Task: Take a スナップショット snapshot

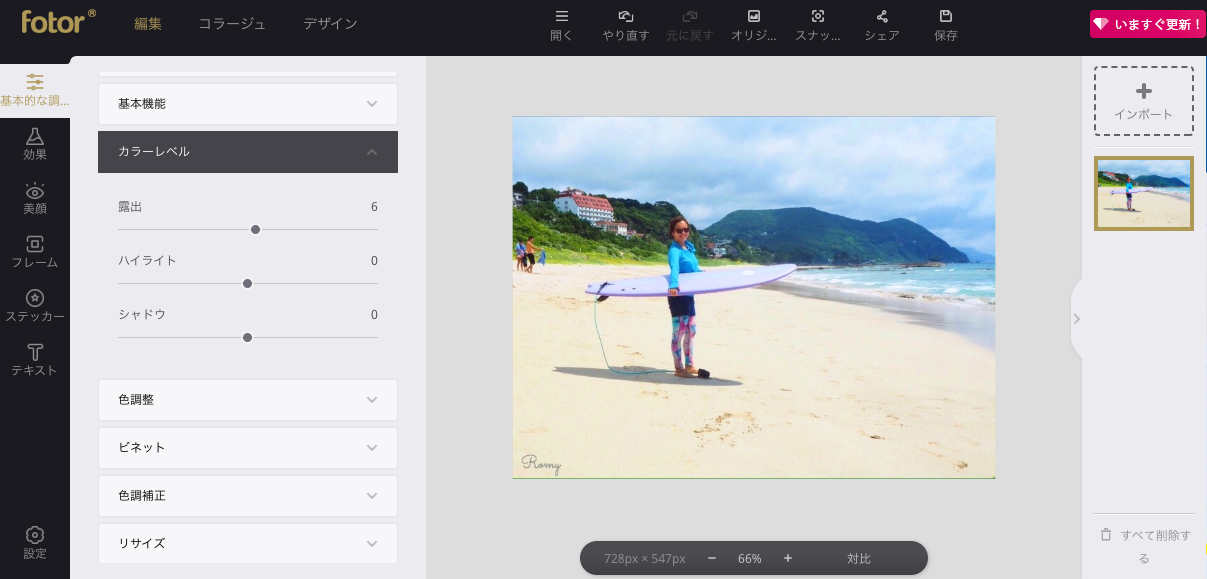Action: [818, 26]
